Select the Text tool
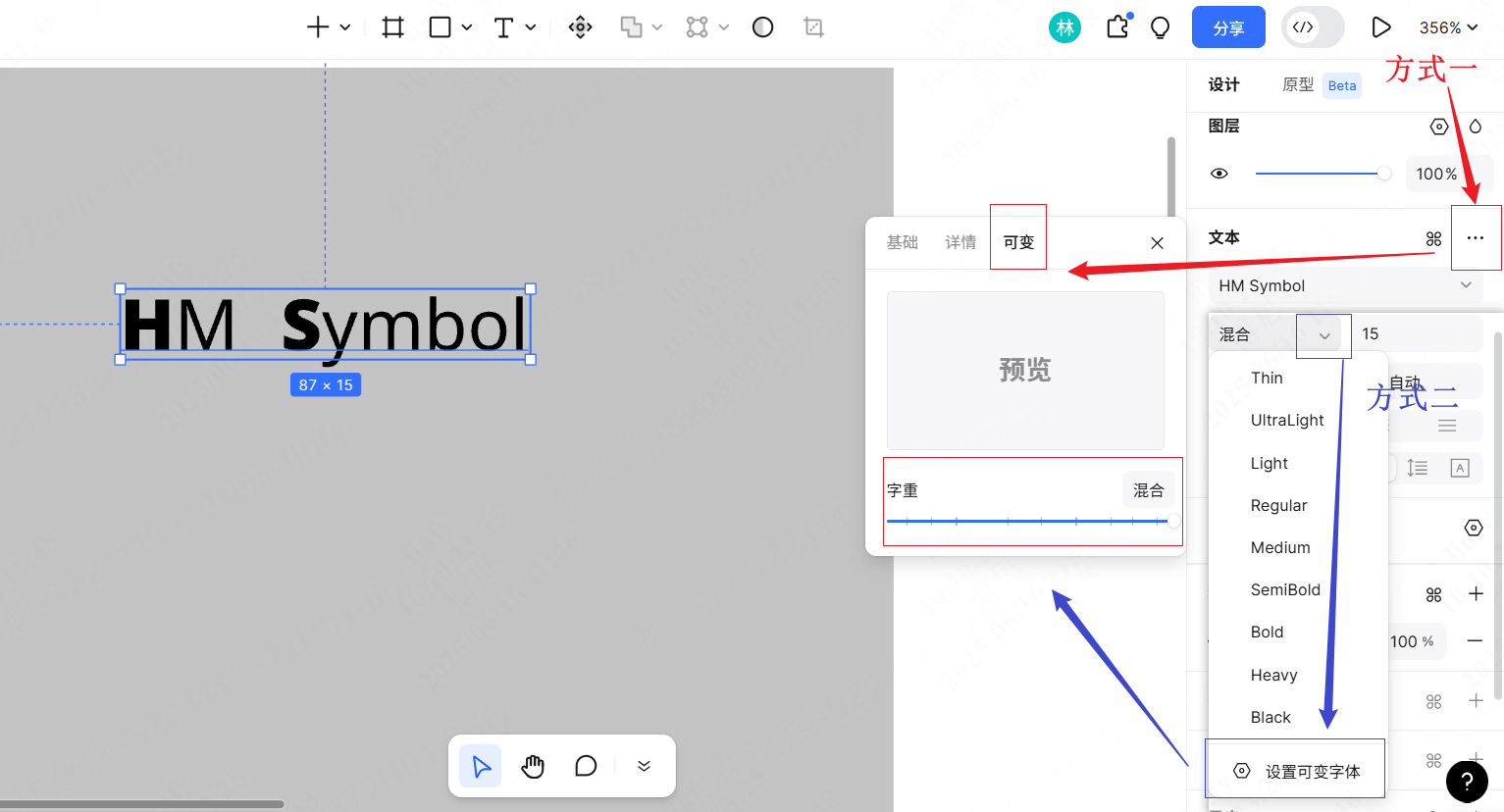 [x=503, y=27]
